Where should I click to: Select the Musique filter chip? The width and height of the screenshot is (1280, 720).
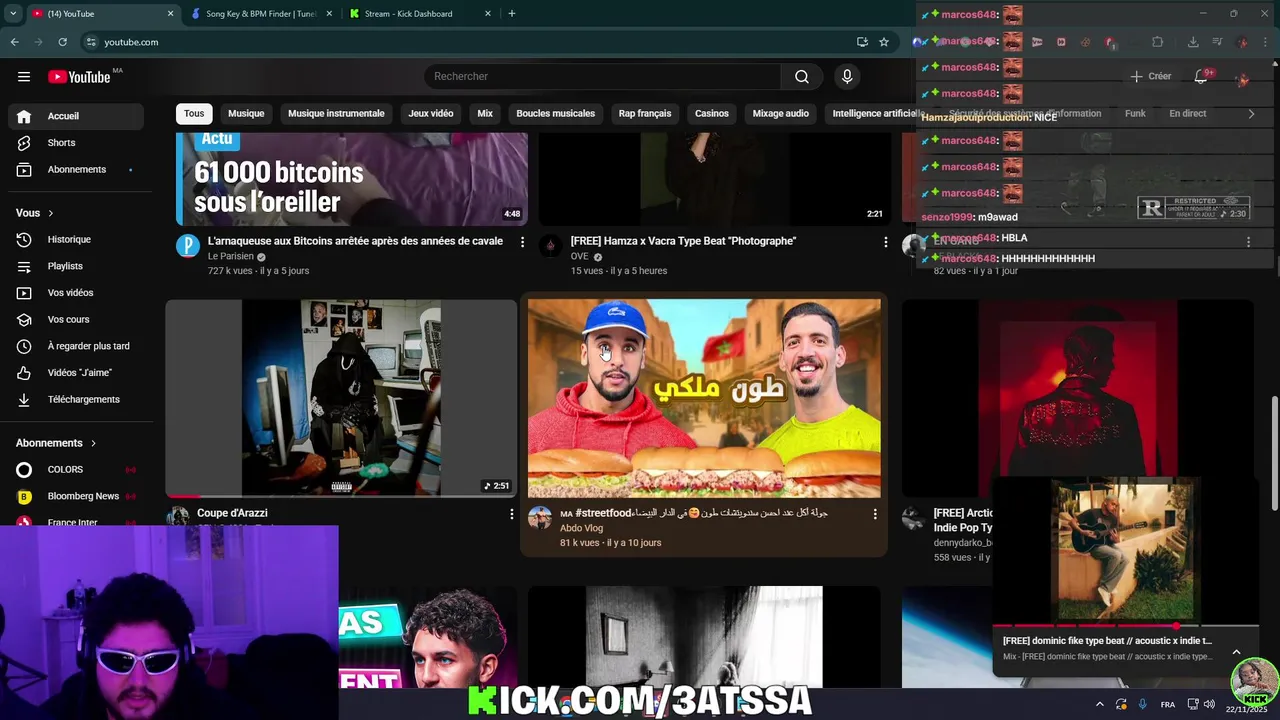(x=246, y=114)
